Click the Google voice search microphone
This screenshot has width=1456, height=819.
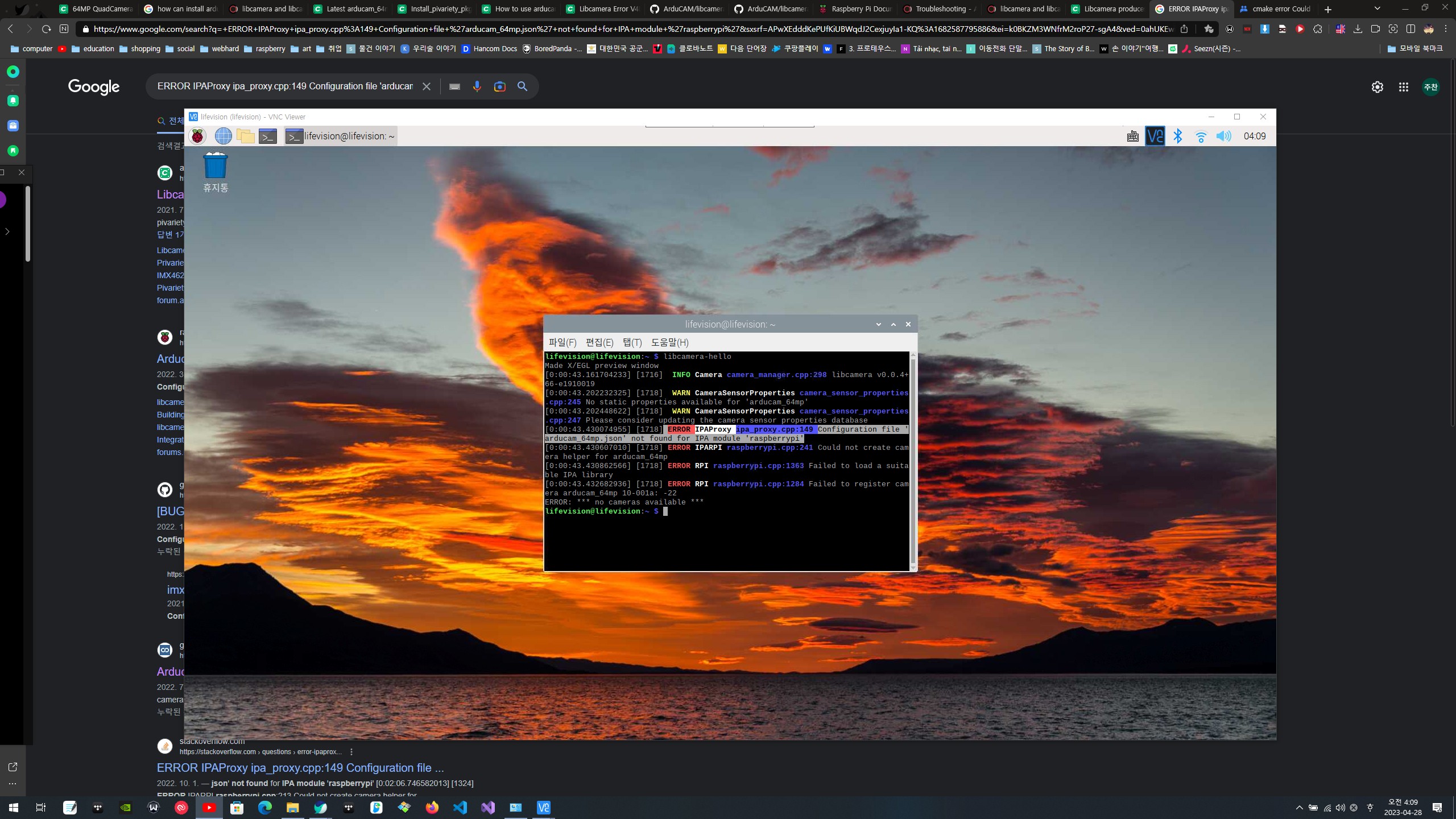(x=477, y=86)
